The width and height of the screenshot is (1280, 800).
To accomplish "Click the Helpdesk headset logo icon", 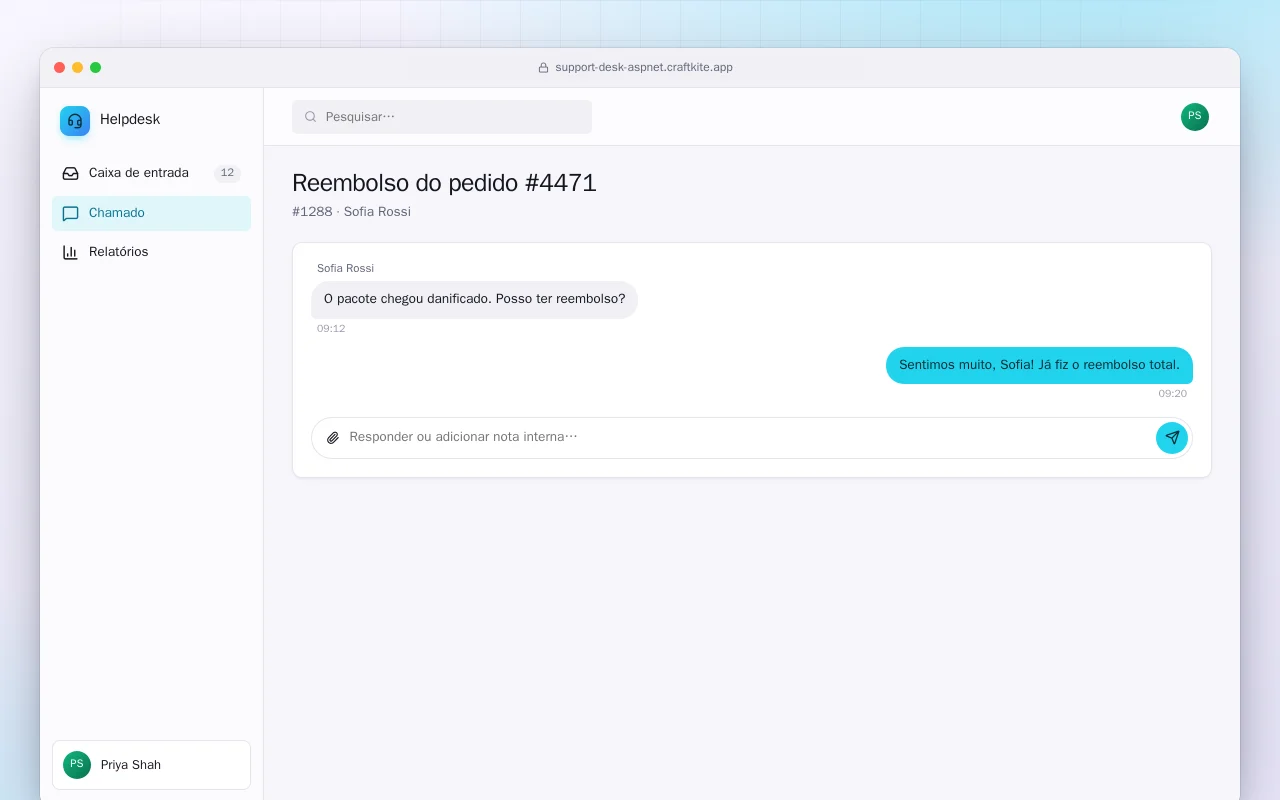I will [x=75, y=121].
